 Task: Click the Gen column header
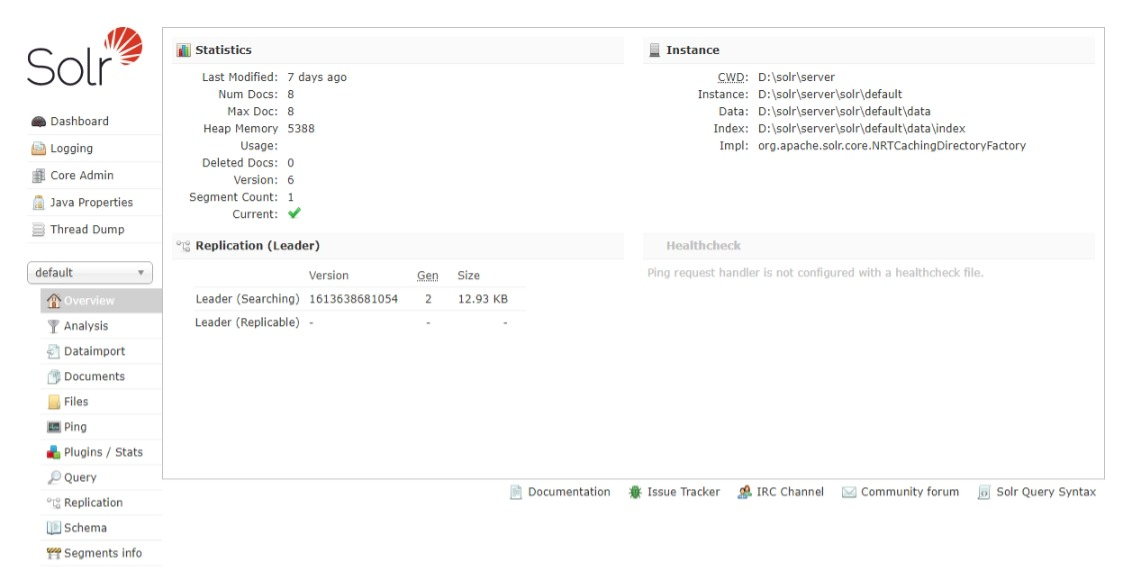[427, 276]
